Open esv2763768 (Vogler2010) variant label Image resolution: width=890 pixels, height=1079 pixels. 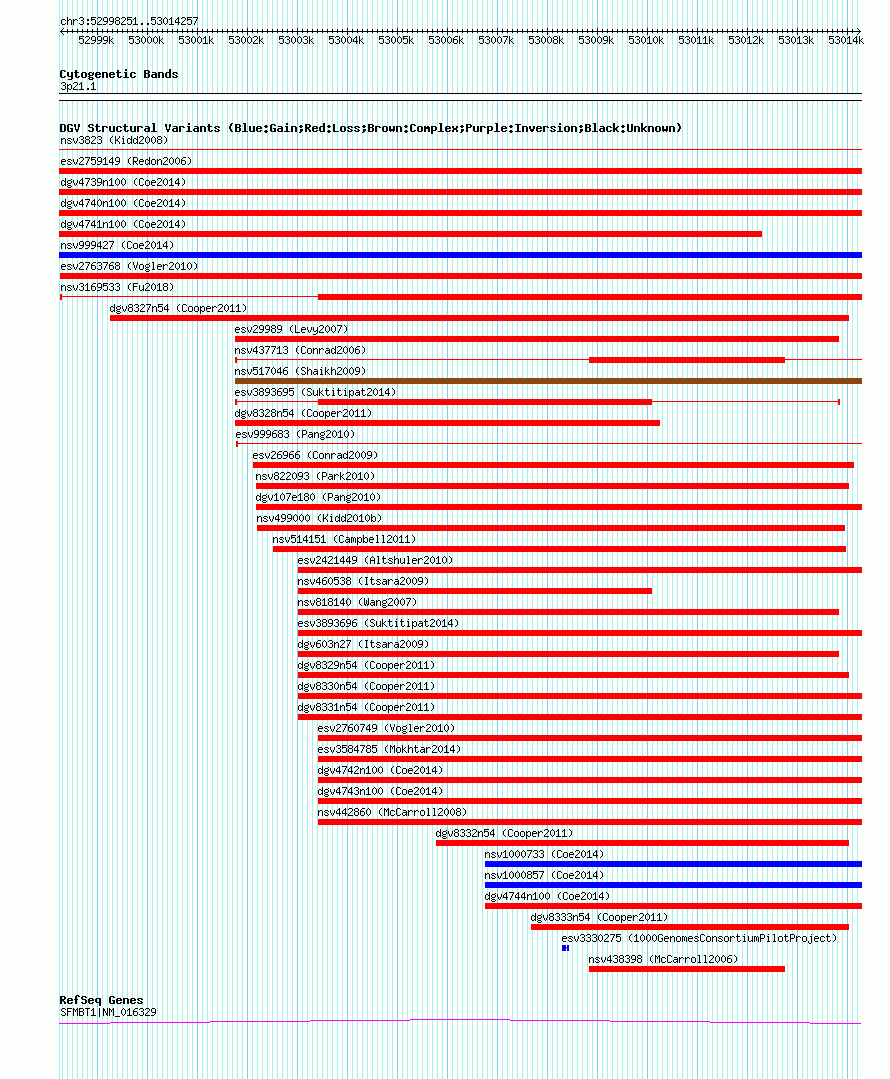click(x=129, y=266)
